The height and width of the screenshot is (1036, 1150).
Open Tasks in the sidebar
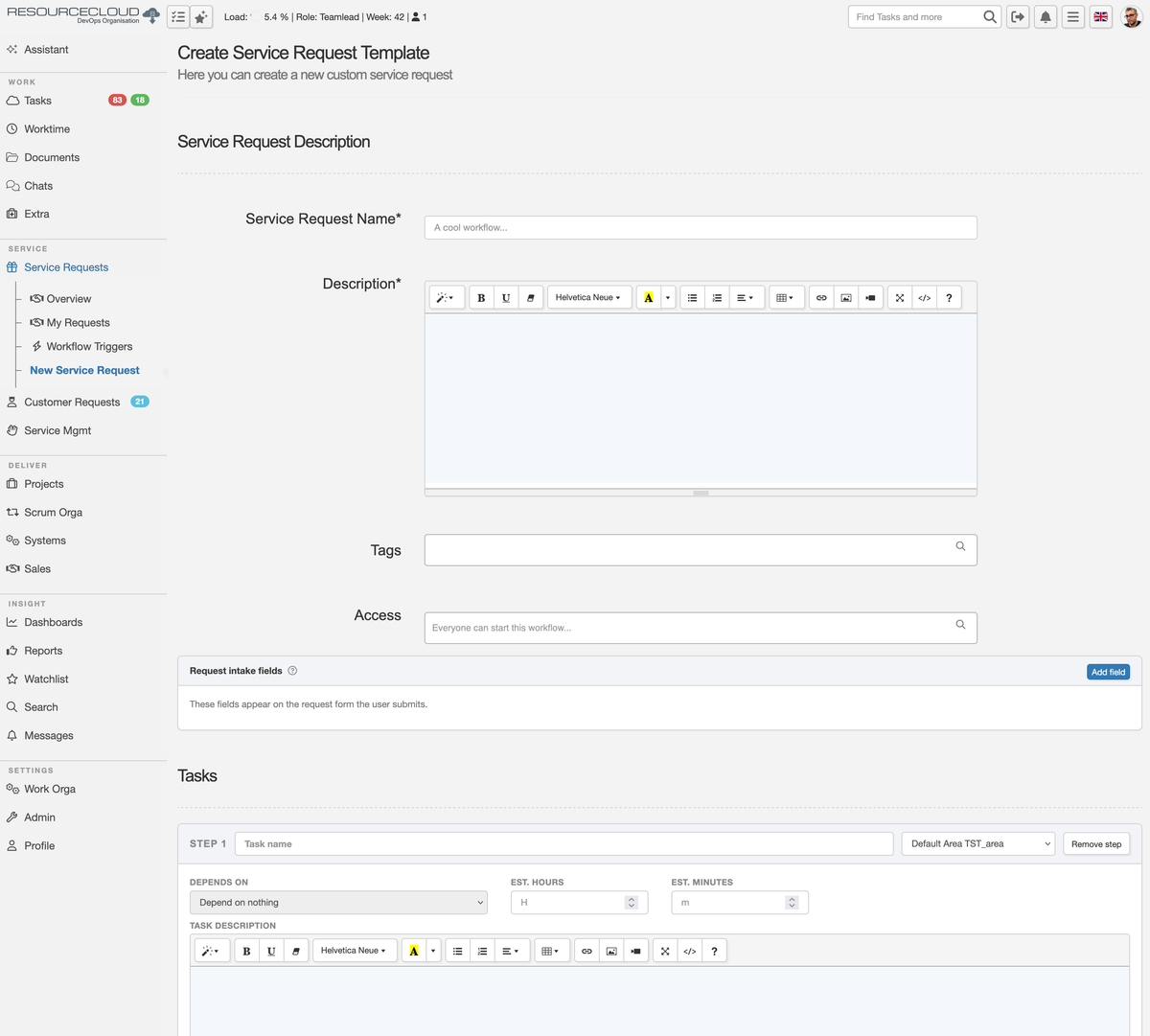[37, 101]
